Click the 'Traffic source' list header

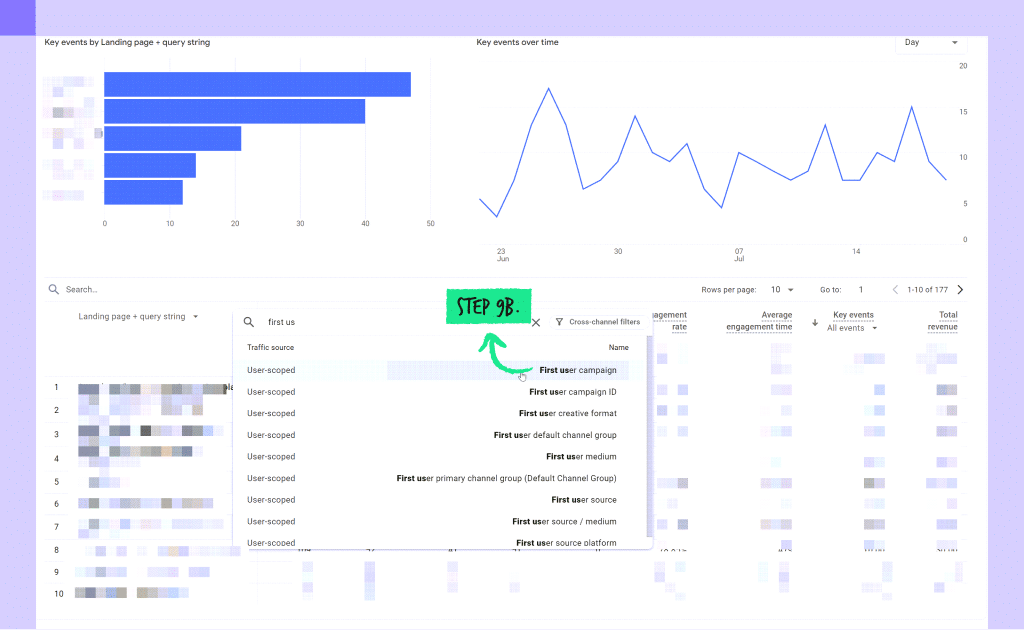[x=270, y=347]
